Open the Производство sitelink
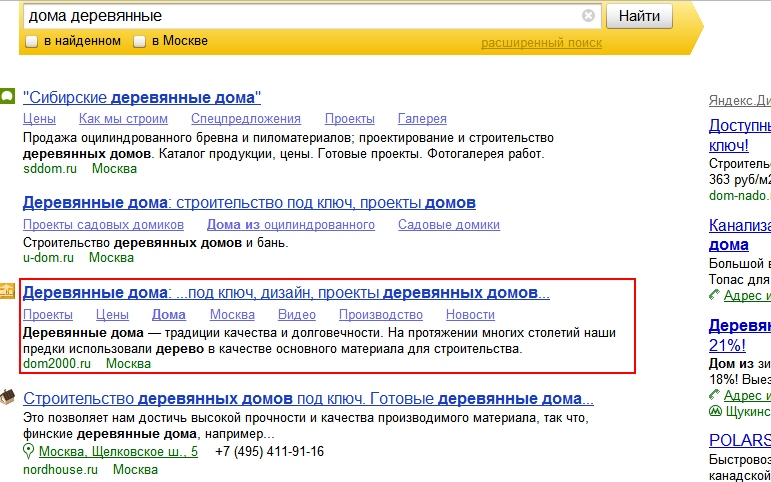The image size is (771, 482). point(381,315)
